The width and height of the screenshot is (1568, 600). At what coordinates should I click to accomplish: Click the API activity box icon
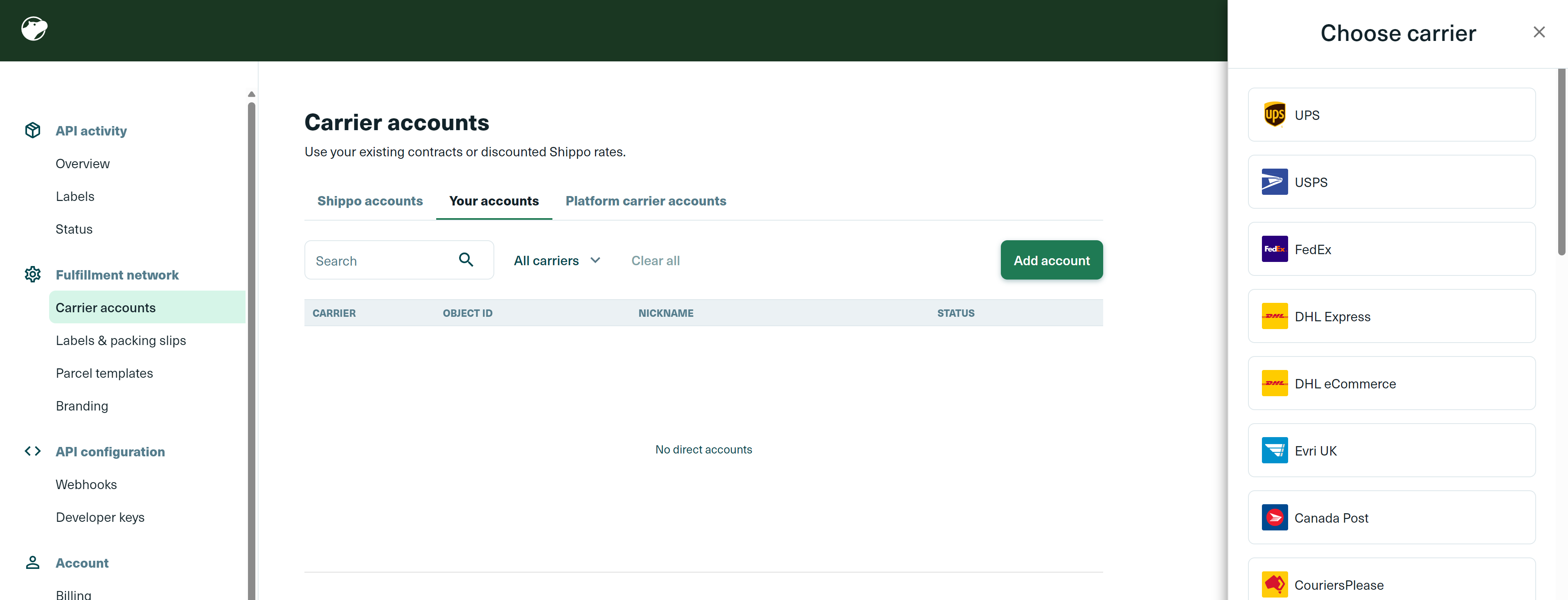[x=33, y=131]
